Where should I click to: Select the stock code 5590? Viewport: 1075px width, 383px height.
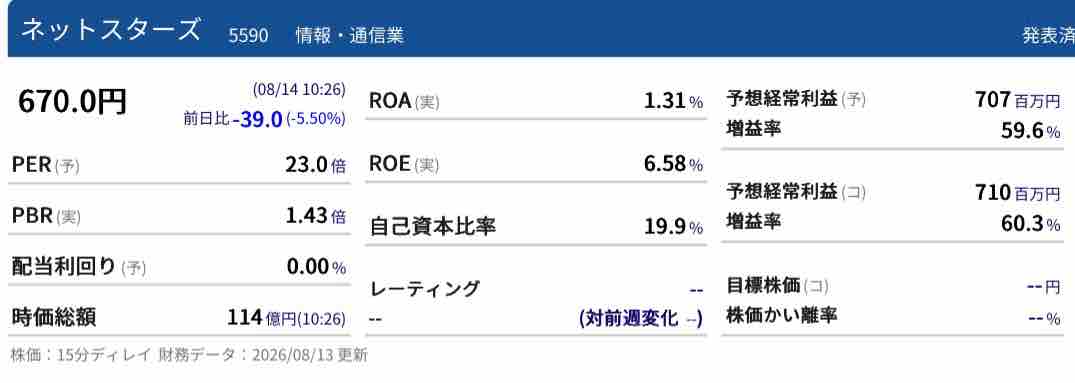click(x=248, y=35)
